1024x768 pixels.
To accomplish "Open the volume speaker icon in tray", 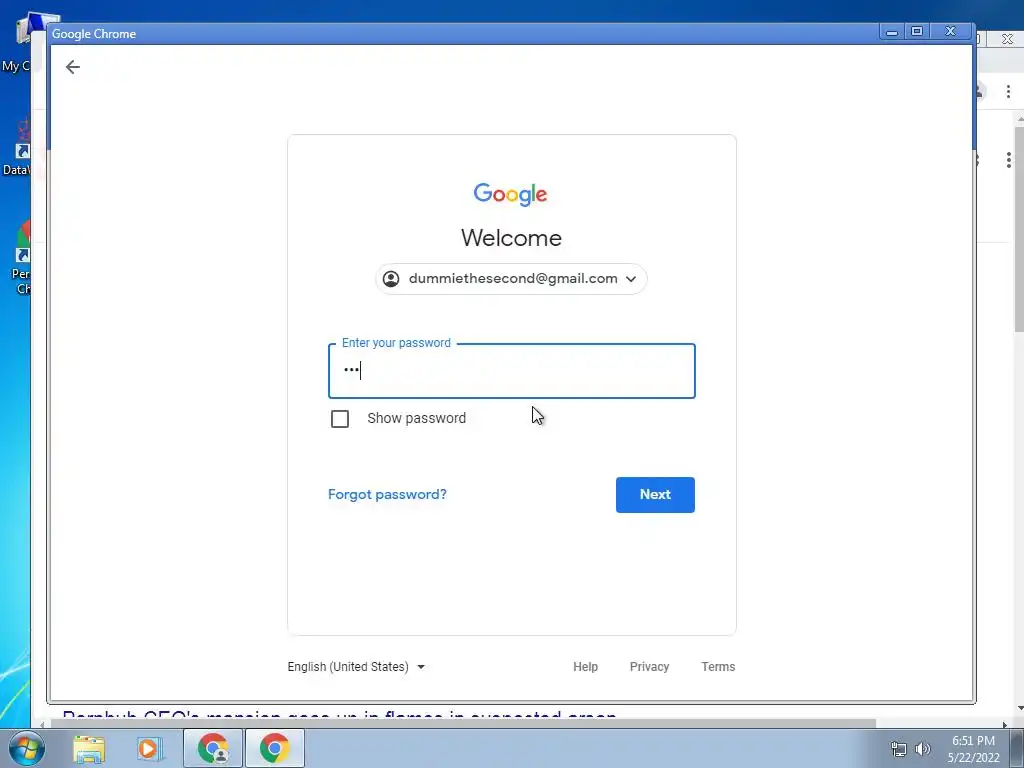I will (x=923, y=749).
